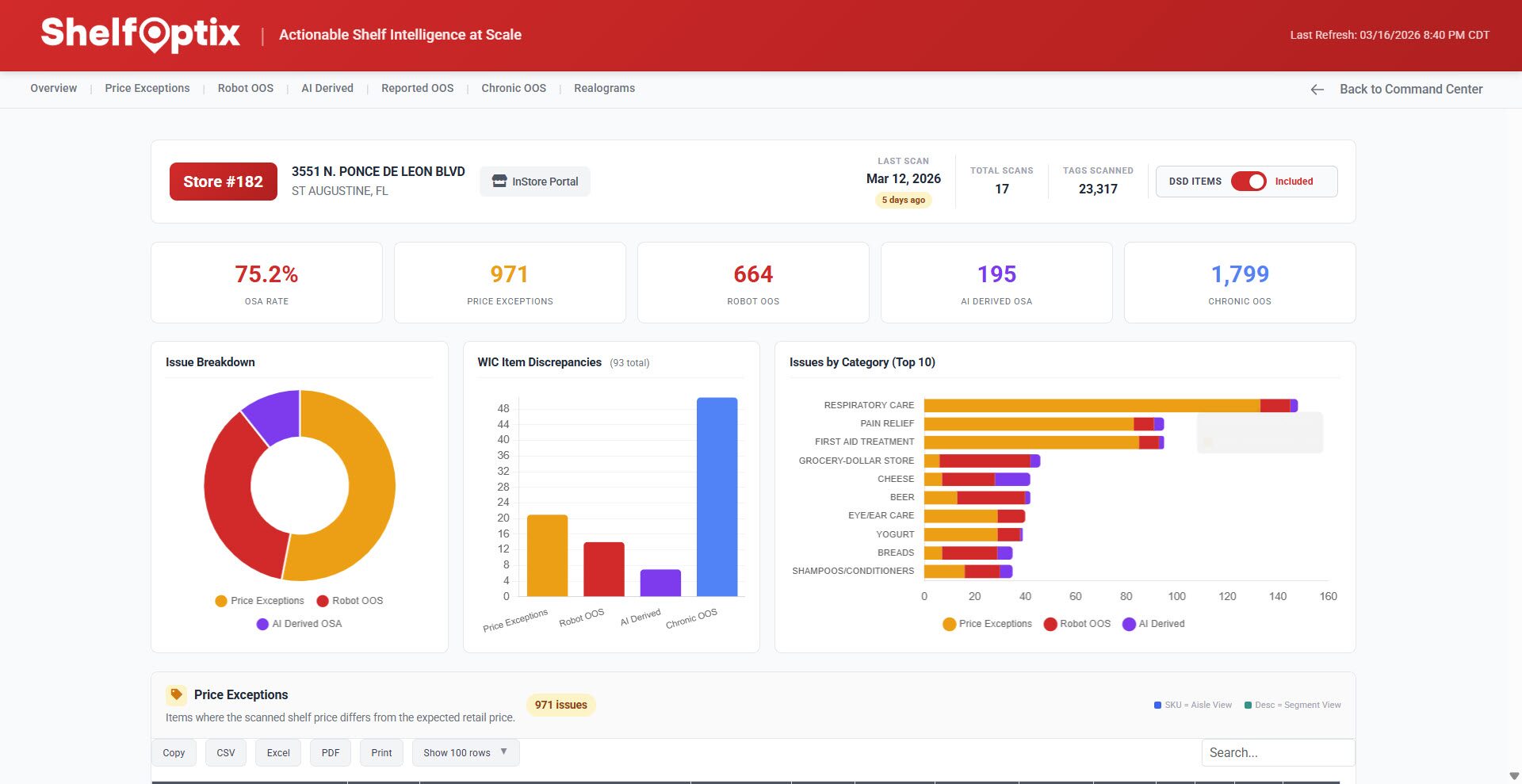The image size is (1522, 784).
Task: Click the Pain Relief category bar
Action: point(1044,424)
